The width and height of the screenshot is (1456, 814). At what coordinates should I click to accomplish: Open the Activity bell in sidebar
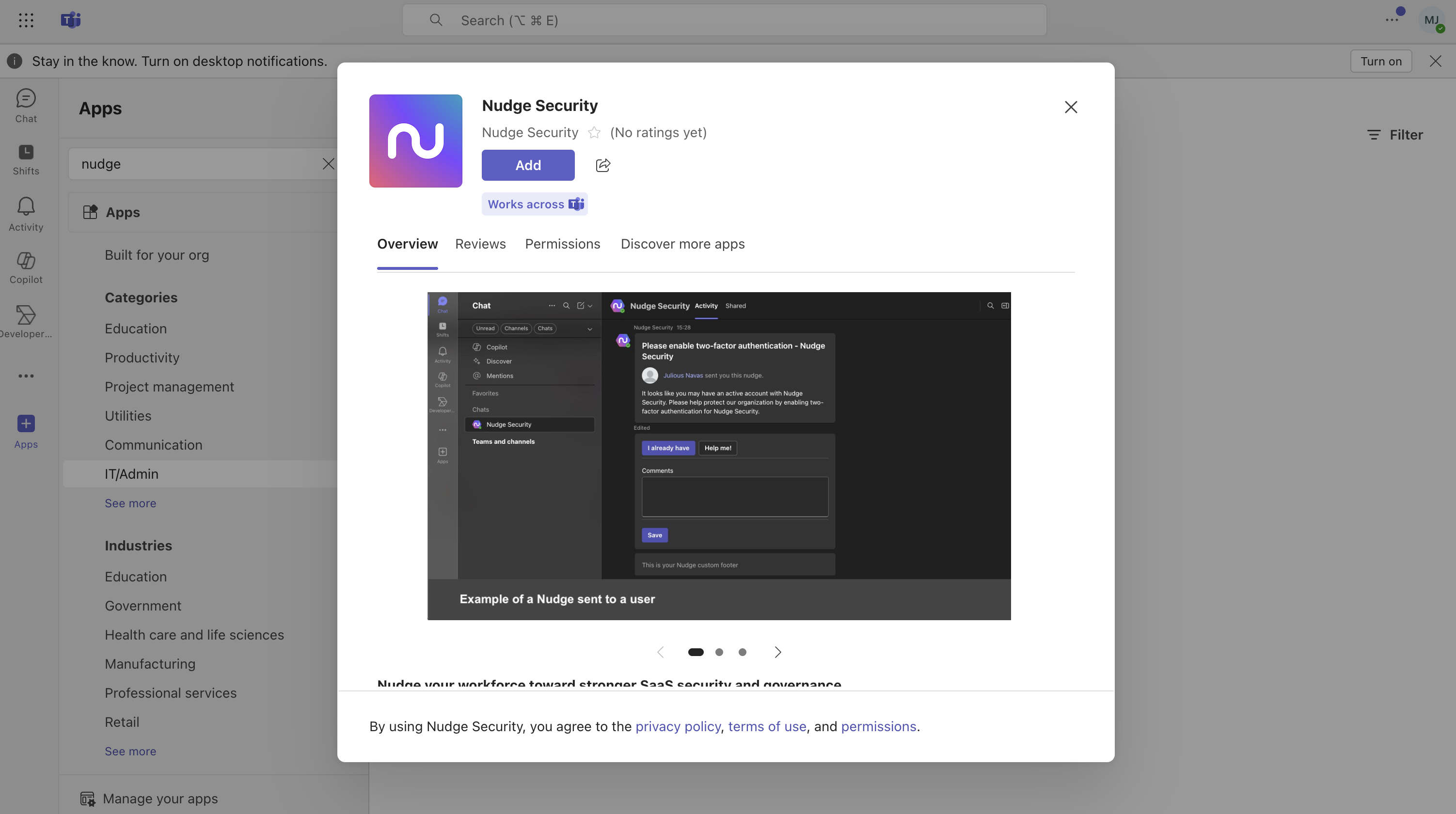point(26,214)
